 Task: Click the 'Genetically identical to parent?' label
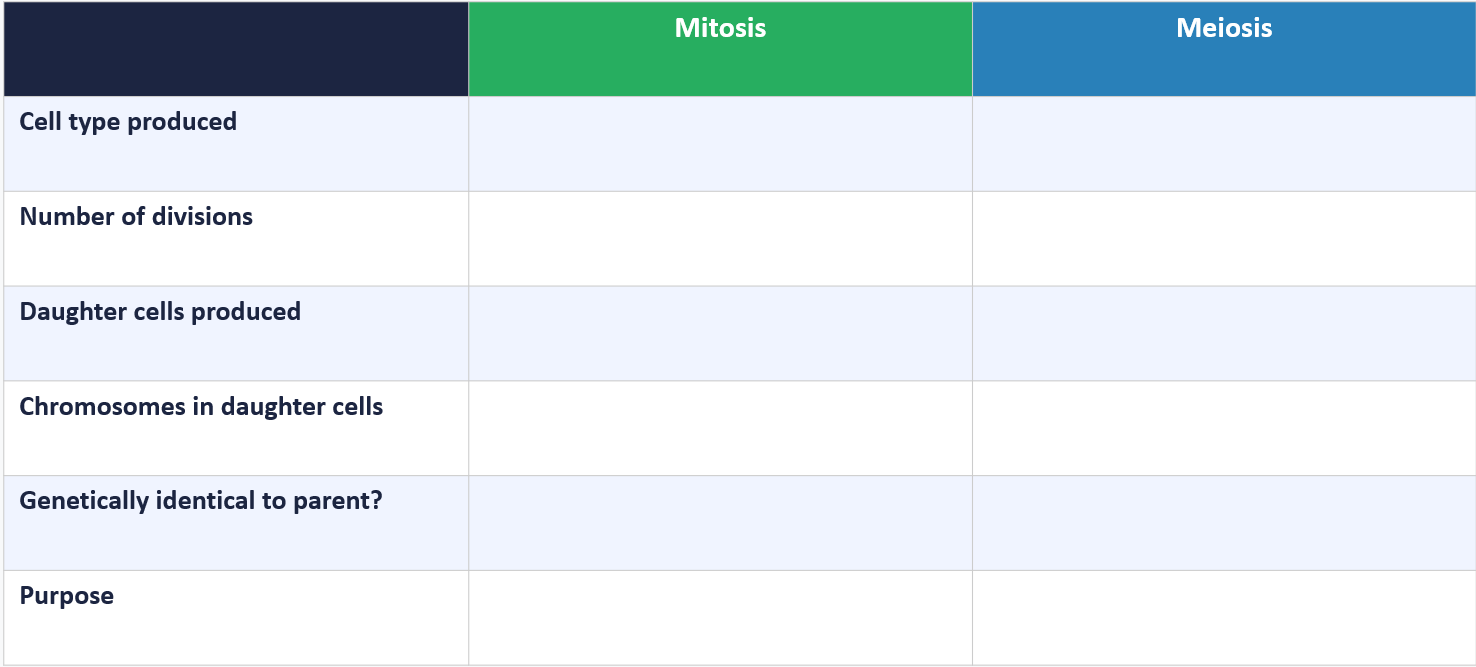coord(201,501)
